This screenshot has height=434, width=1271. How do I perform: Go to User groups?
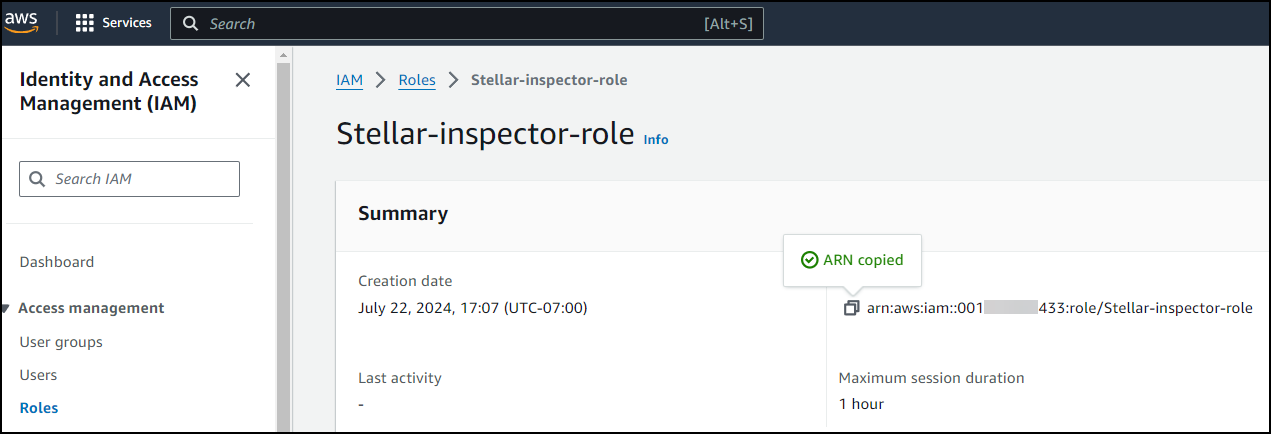click(x=61, y=342)
